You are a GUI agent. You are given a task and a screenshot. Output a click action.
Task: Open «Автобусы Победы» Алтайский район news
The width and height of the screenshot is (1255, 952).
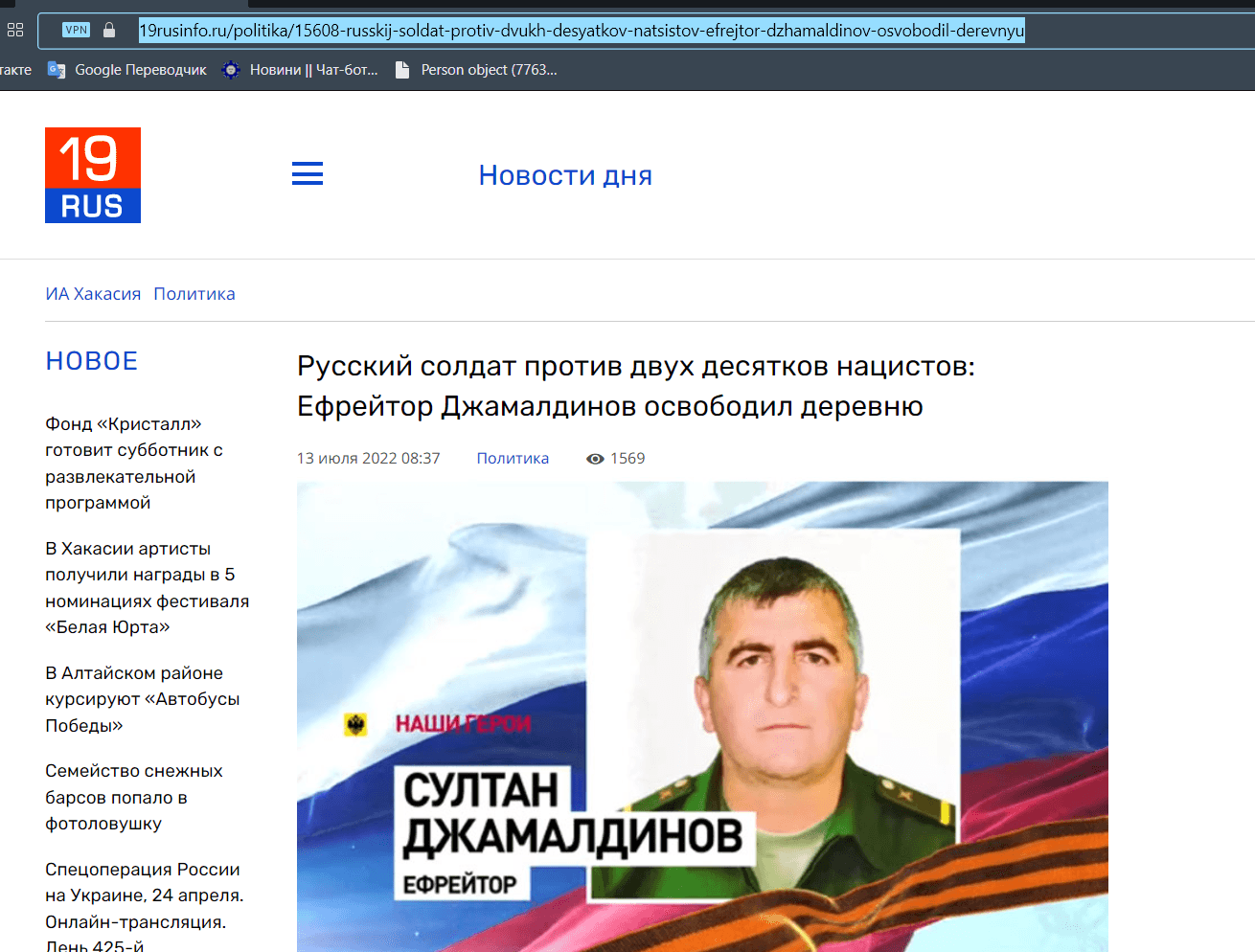point(143,699)
